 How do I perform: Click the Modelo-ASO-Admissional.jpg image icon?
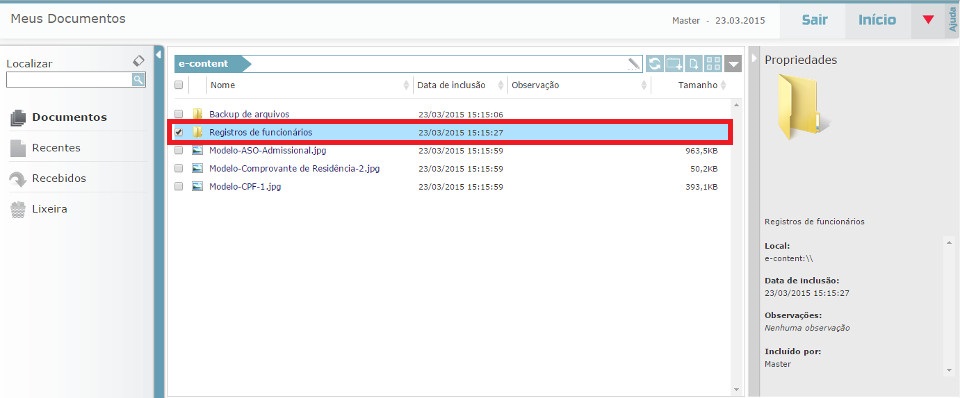(x=197, y=150)
